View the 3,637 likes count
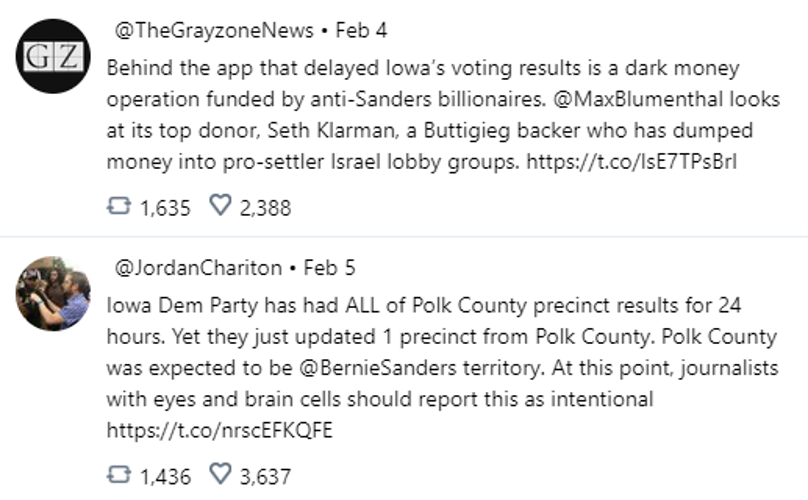The image size is (808, 500). [265, 477]
